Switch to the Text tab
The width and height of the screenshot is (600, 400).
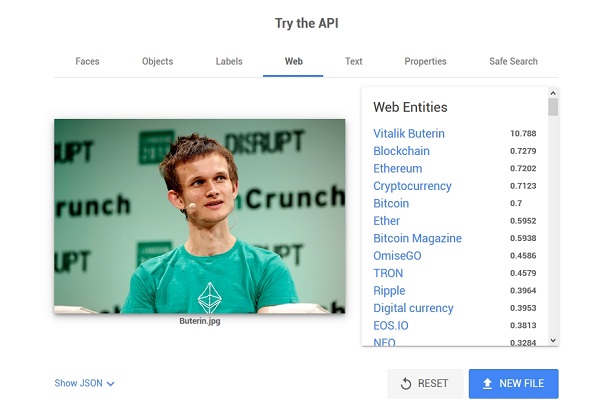click(354, 61)
